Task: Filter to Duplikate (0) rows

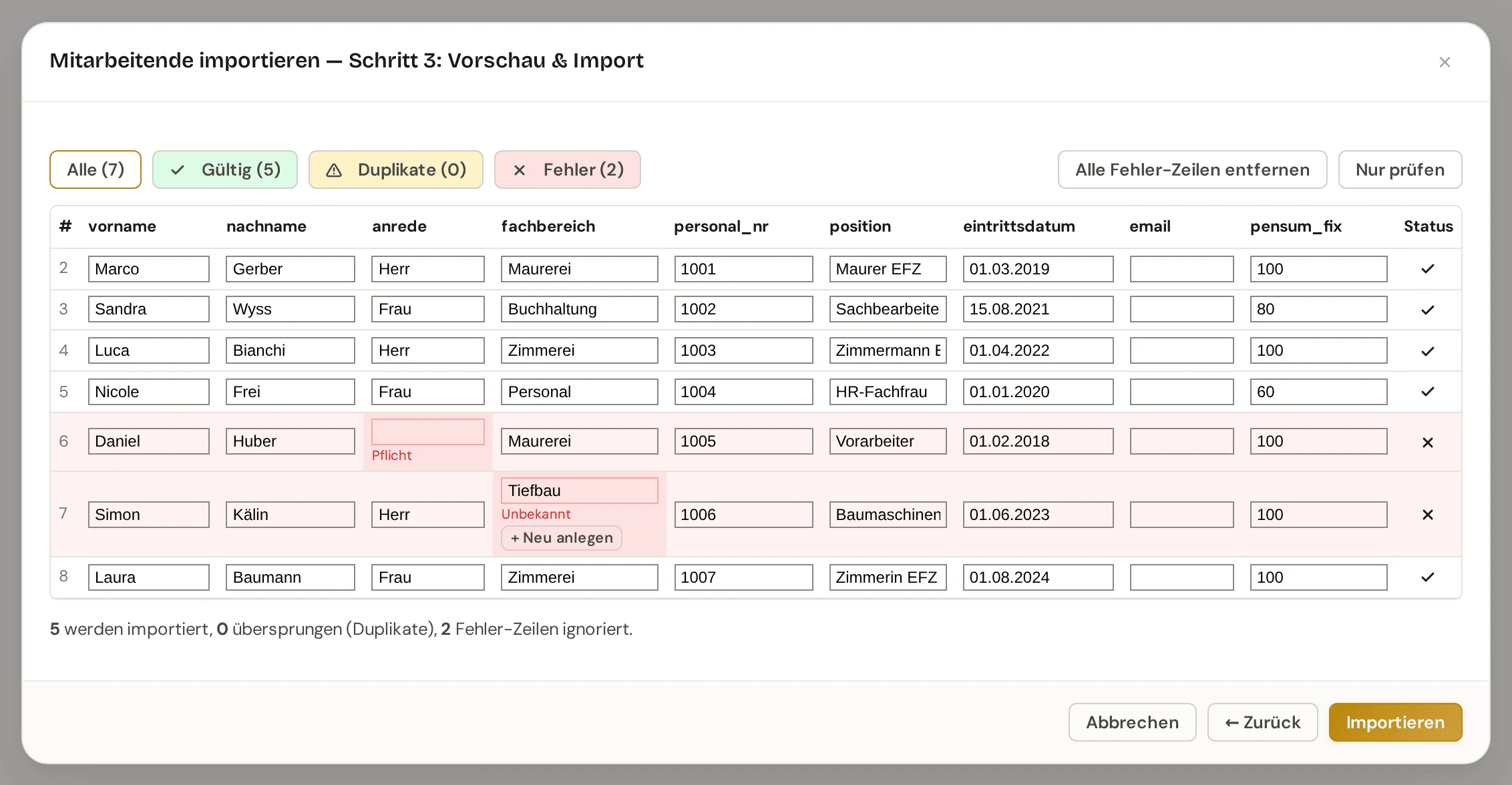Action: tap(396, 170)
